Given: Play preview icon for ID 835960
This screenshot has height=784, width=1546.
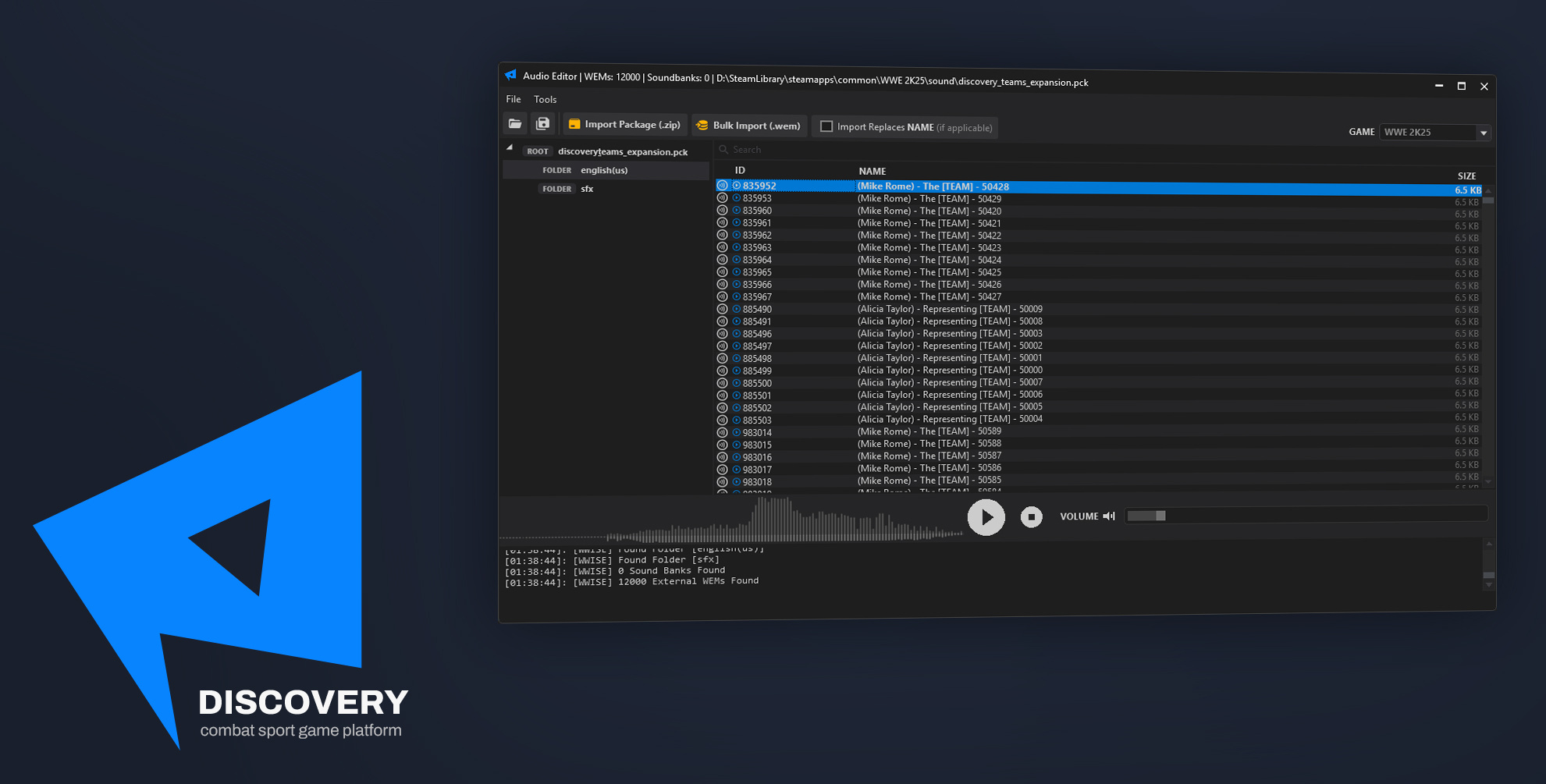Looking at the screenshot, I should coord(736,211).
